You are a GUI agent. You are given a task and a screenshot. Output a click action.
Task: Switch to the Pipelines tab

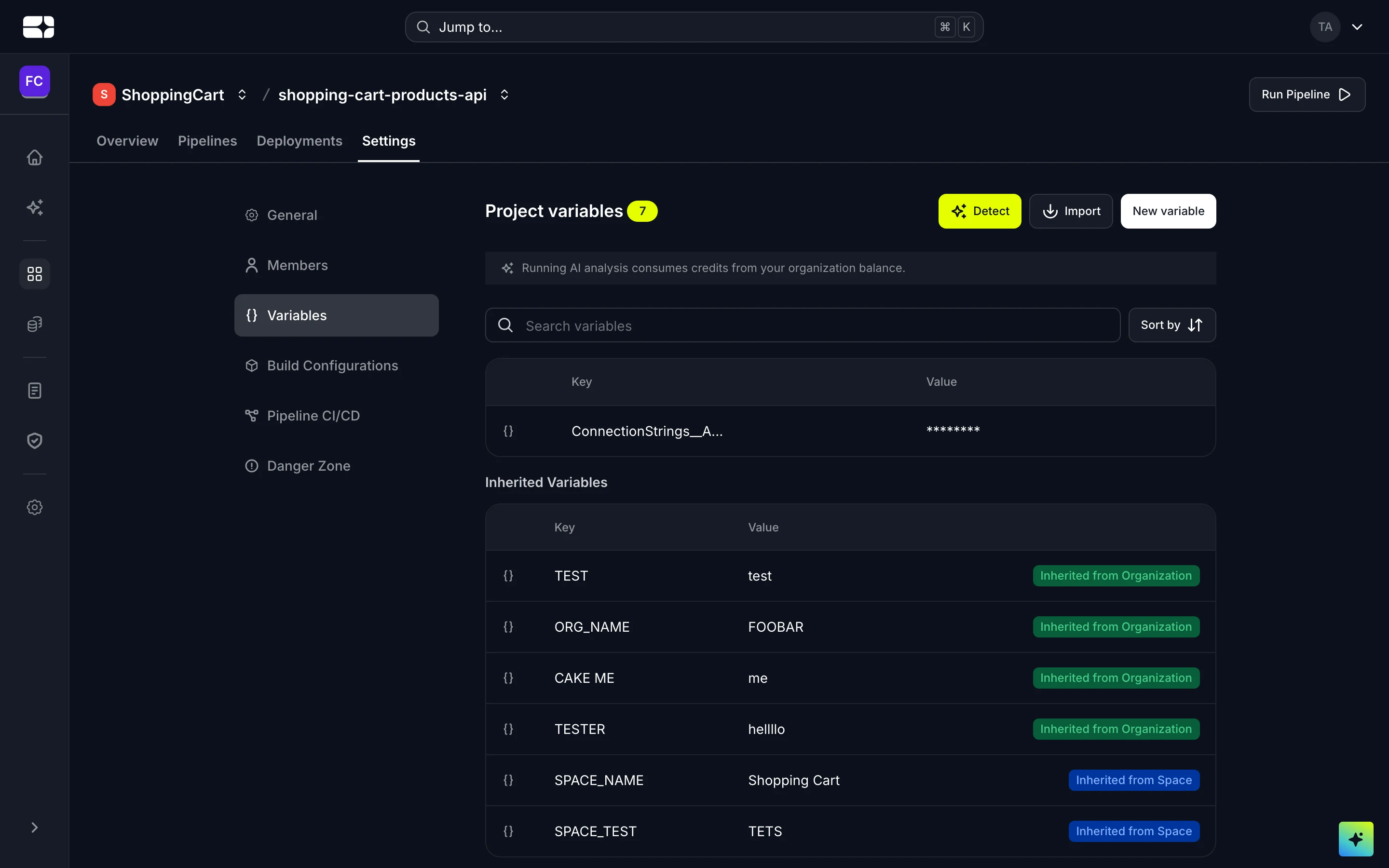coord(207,141)
